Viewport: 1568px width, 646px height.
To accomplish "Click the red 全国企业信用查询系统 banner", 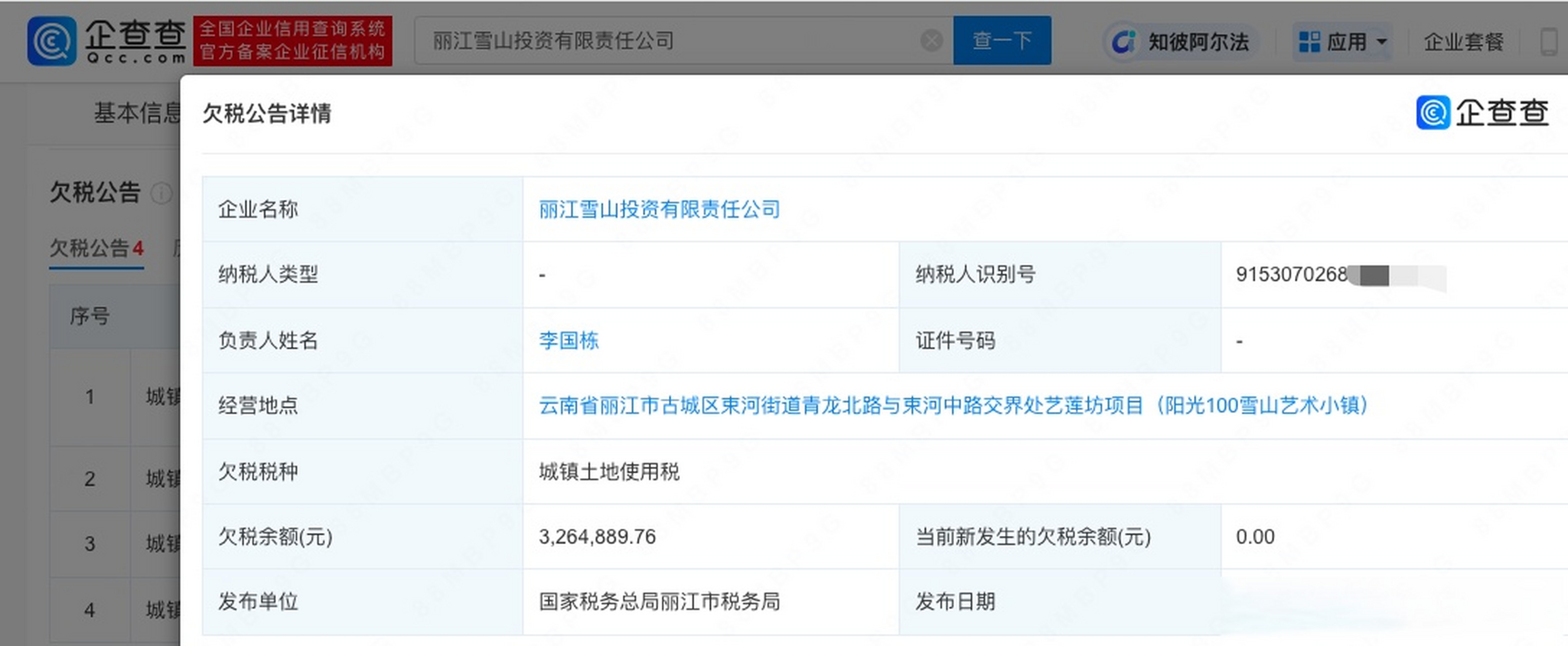I will point(293,41).
